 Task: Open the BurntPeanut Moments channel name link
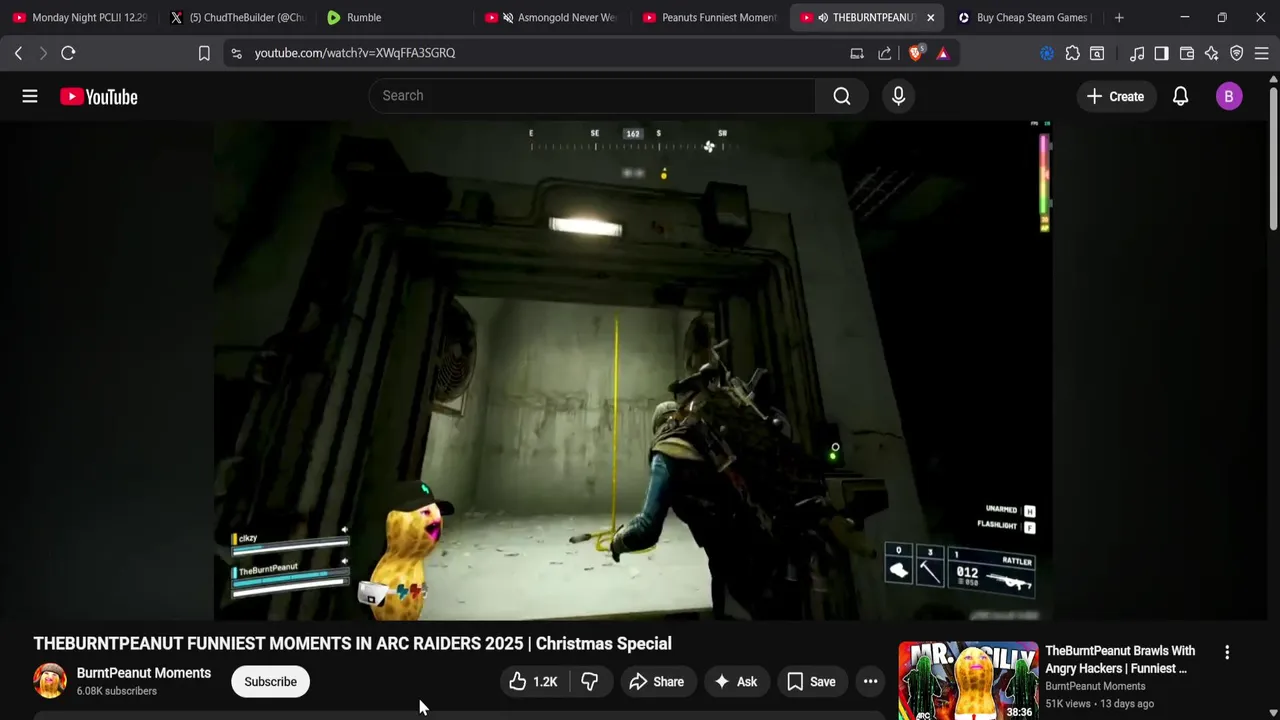point(144,673)
